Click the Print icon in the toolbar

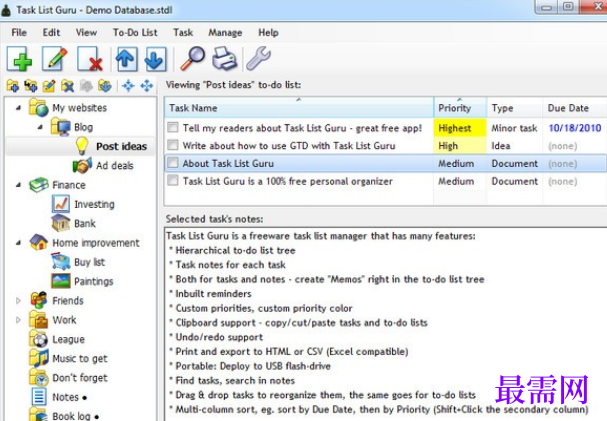(224, 58)
